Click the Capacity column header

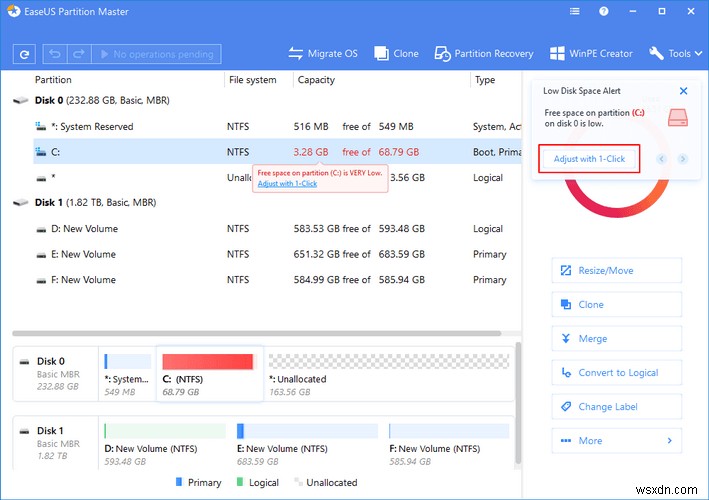click(316, 80)
